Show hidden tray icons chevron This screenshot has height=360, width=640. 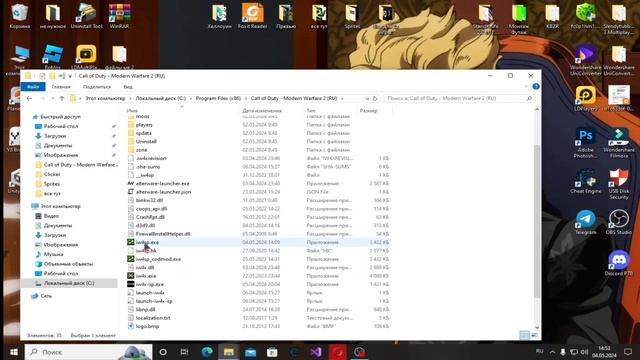pyautogui.click(x=552, y=352)
